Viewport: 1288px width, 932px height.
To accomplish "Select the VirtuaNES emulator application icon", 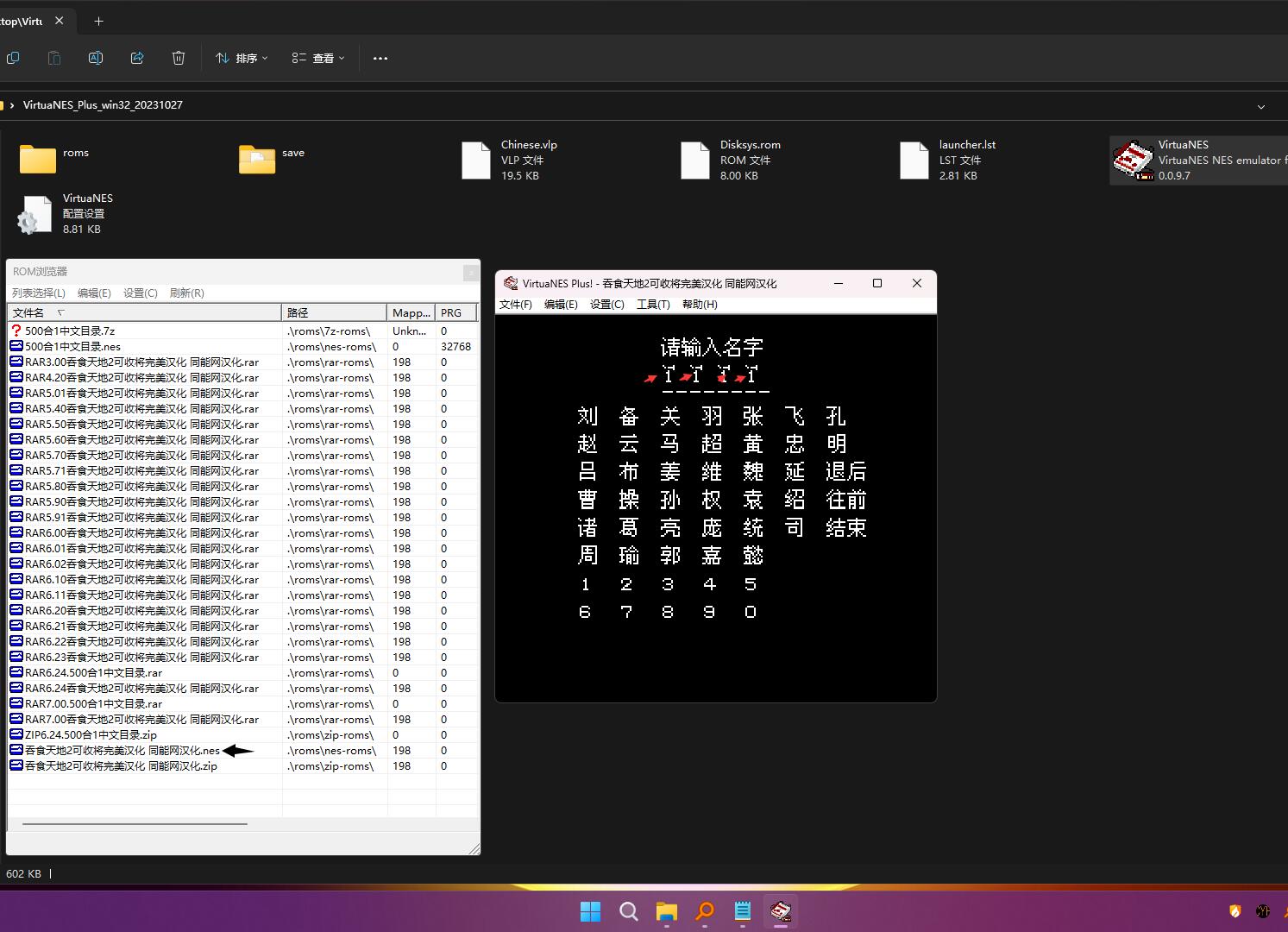I will point(1133,161).
